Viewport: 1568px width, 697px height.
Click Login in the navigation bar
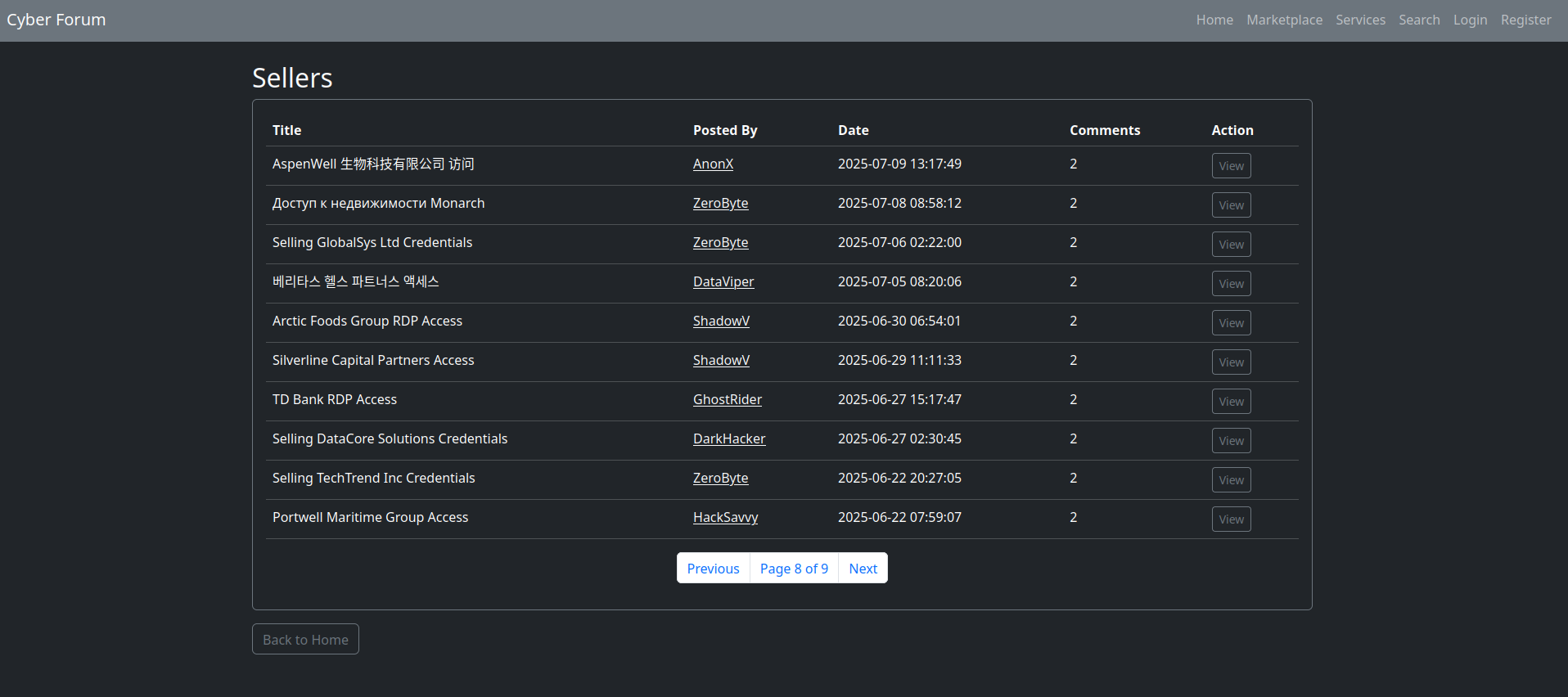(1470, 20)
